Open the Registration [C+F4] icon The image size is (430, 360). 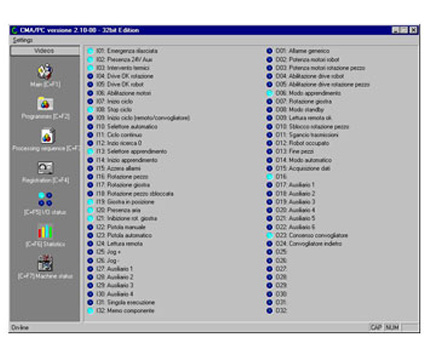45,168
